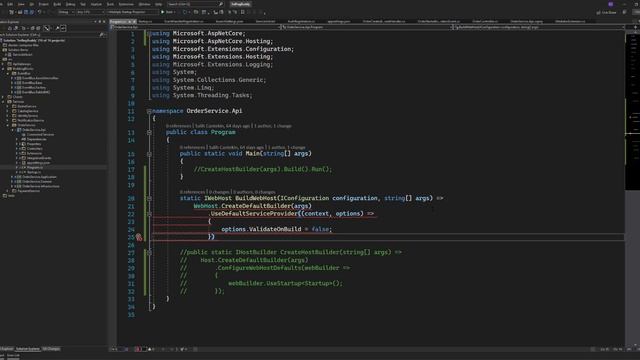
Task: Switch to the Solution Explorer bottom tab
Action: click(x=27, y=349)
